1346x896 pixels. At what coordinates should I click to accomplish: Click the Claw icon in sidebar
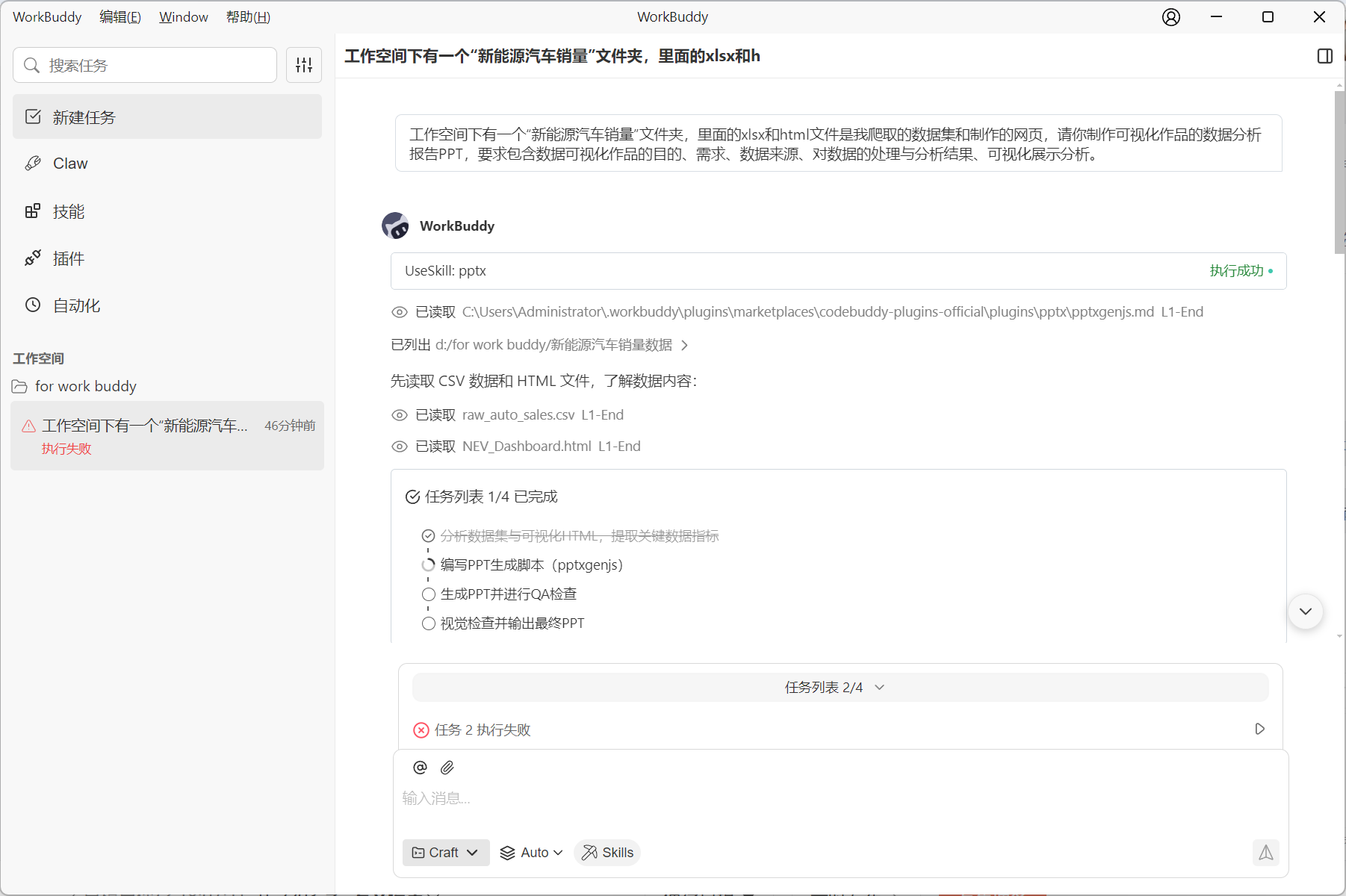point(33,163)
